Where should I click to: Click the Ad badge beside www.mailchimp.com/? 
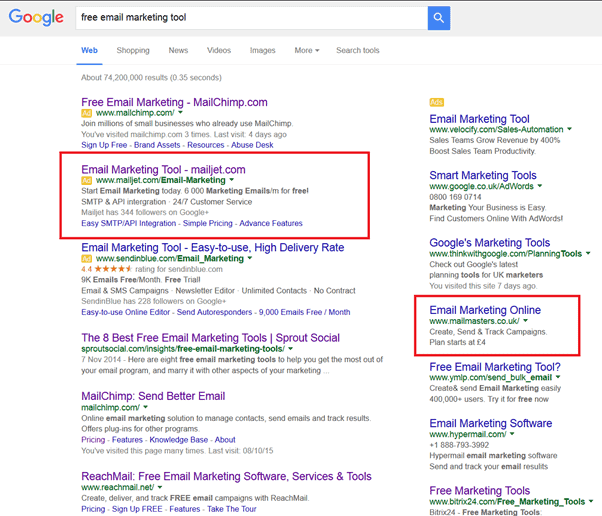(86, 113)
